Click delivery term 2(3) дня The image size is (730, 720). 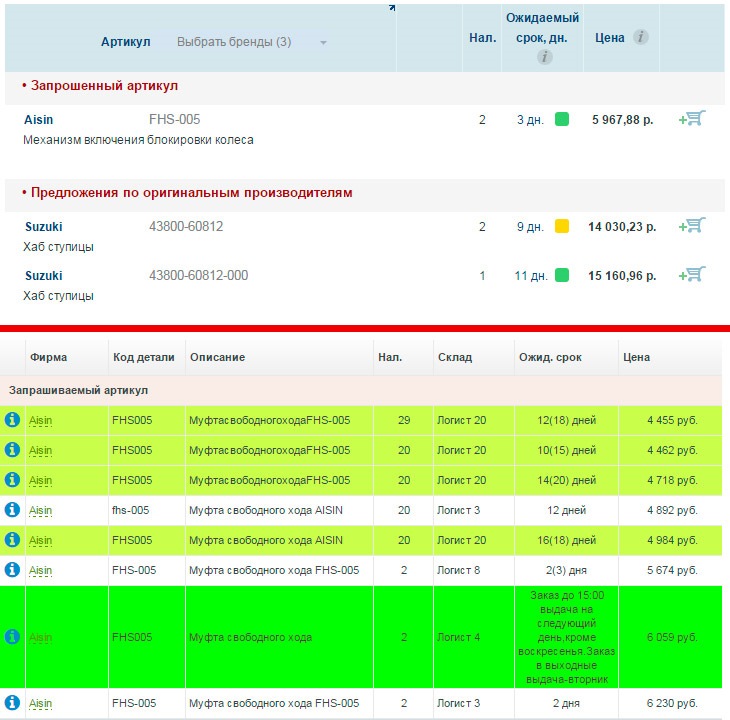pos(566,570)
